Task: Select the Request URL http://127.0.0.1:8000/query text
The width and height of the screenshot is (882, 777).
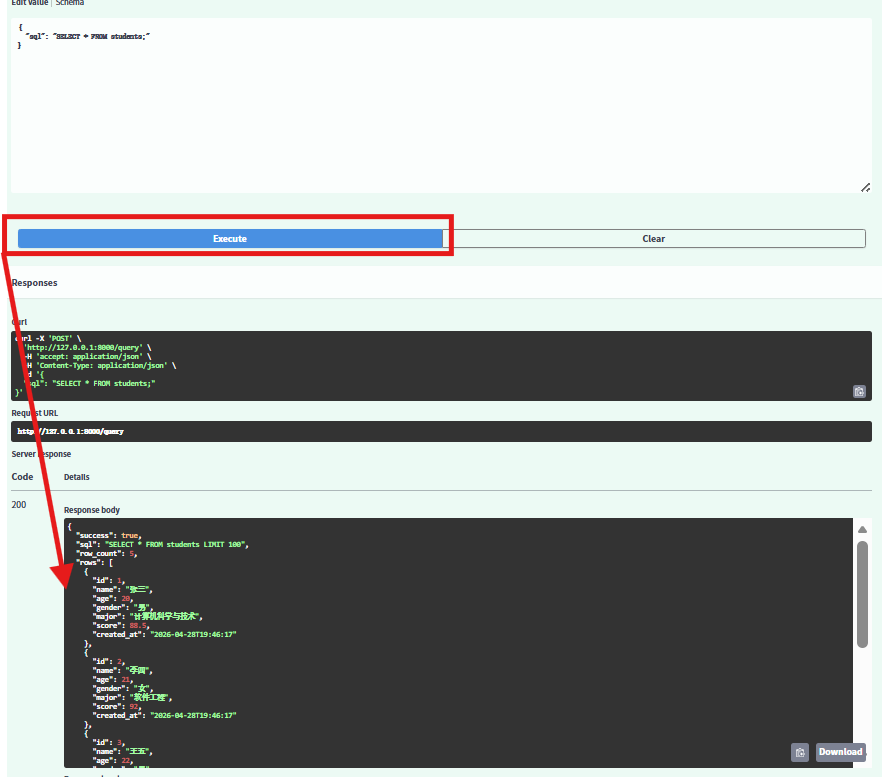Action: [x=70, y=432]
